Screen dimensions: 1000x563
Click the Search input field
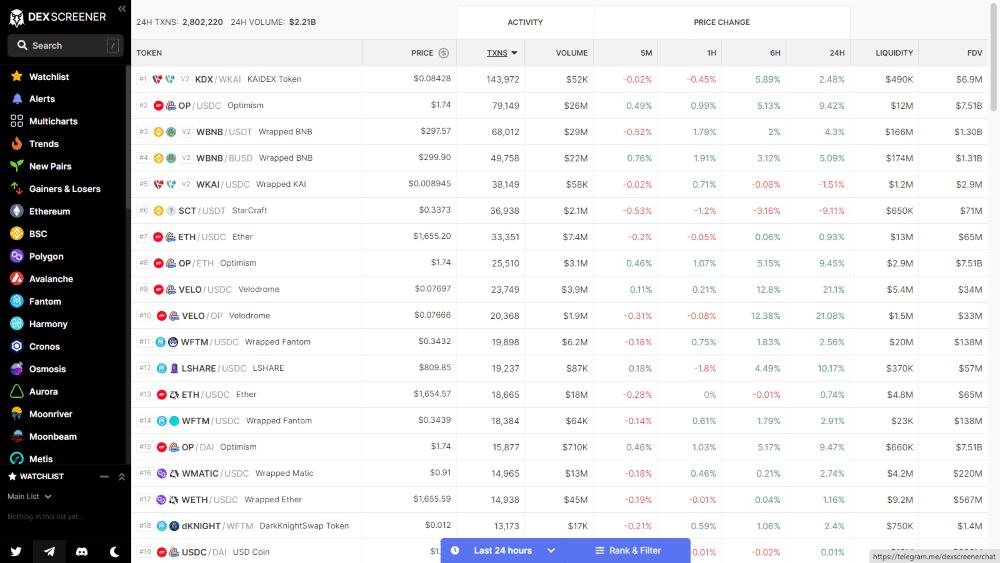(65, 45)
